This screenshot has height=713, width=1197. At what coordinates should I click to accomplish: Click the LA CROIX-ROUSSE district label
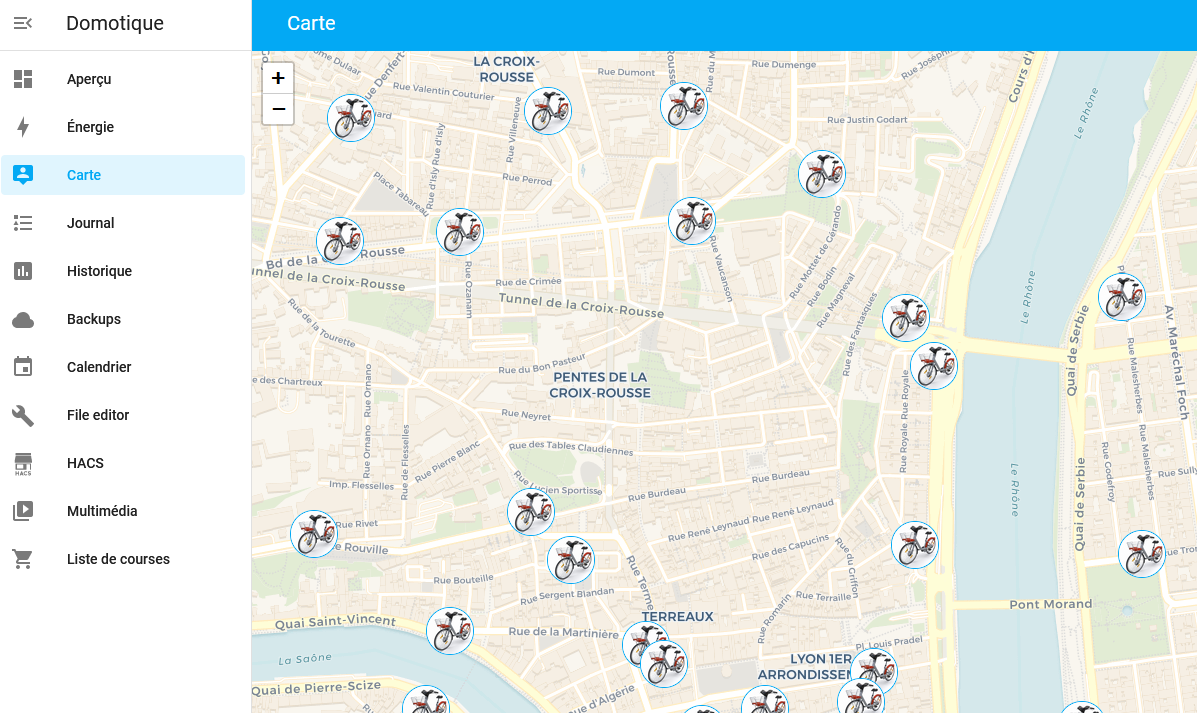506,69
